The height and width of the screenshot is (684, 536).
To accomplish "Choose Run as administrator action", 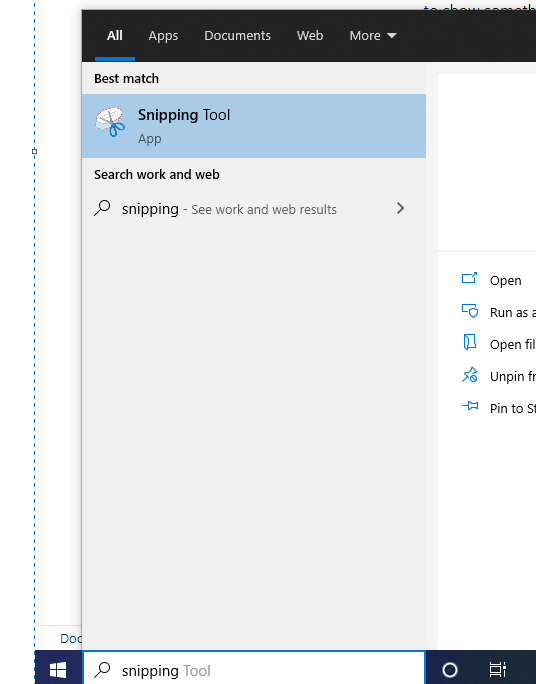I will 513,312.
